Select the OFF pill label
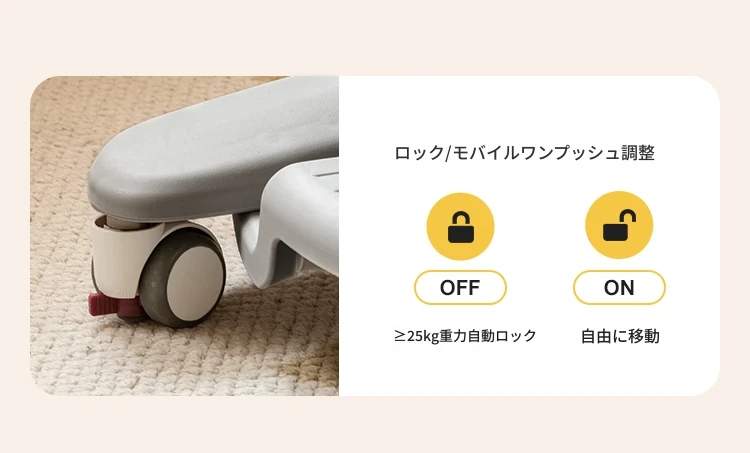 pyautogui.click(x=460, y=288)
